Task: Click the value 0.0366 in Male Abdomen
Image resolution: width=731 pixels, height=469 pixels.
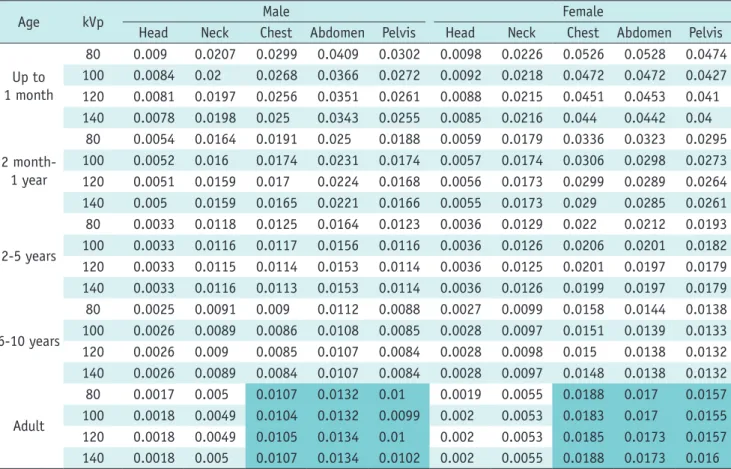Action: (x=338, y=75)
